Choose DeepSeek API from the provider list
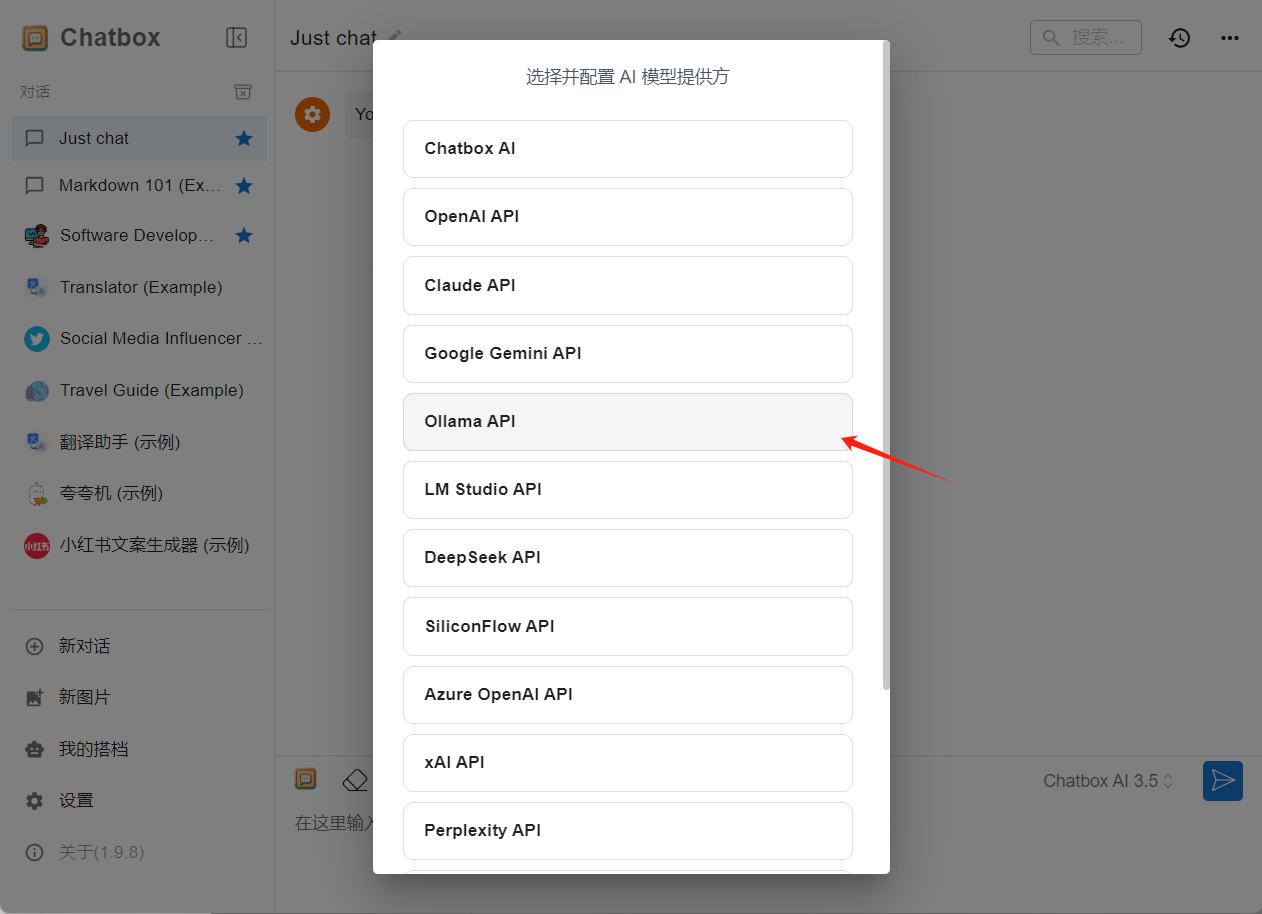This screenshot has height=914, width=1262. [x=628, y=558]
